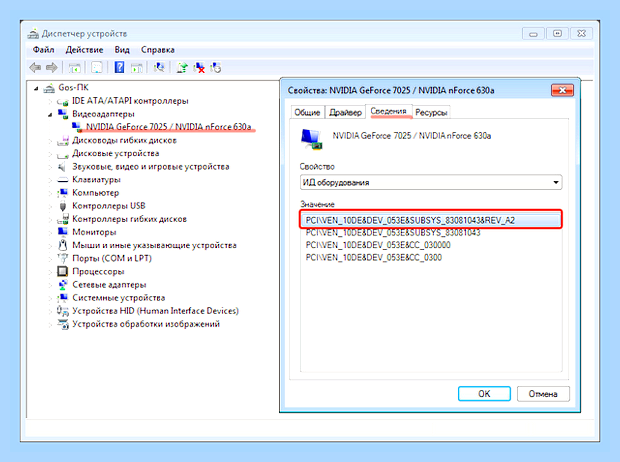Expand the Системные устройства node
620x462 pixels.
pos(50,298)
